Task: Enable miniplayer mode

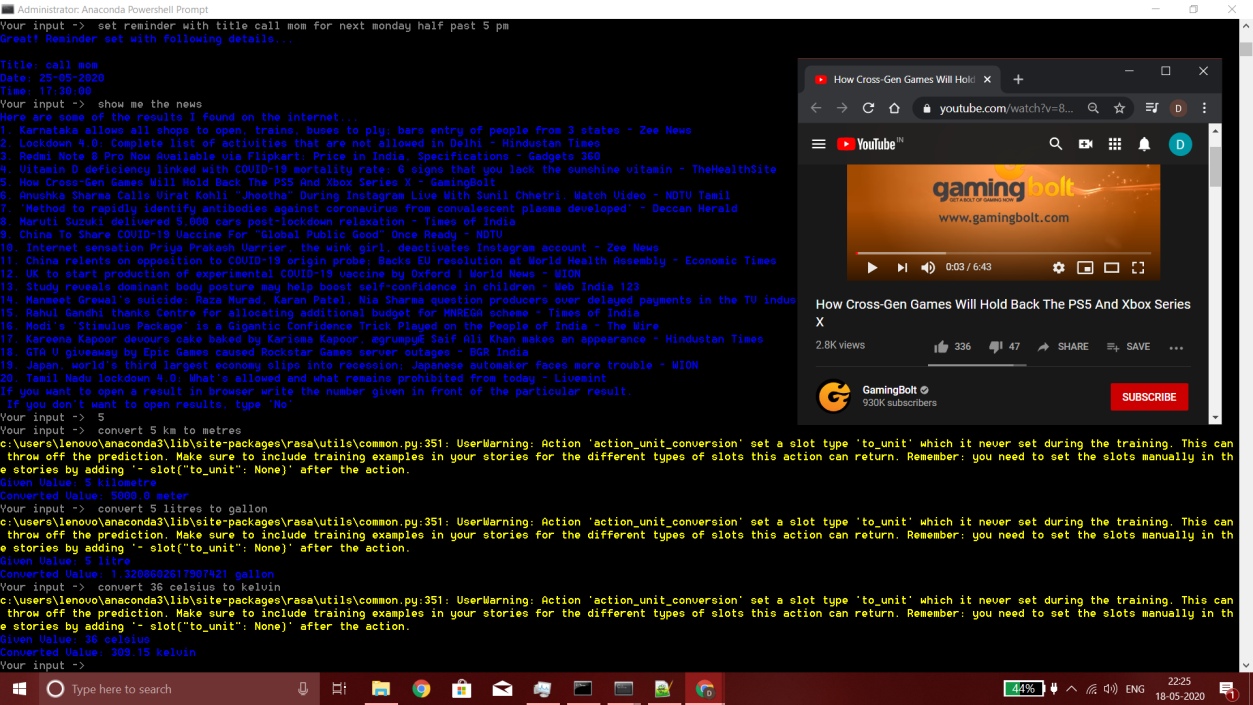Action: (x=1085, y=268)
